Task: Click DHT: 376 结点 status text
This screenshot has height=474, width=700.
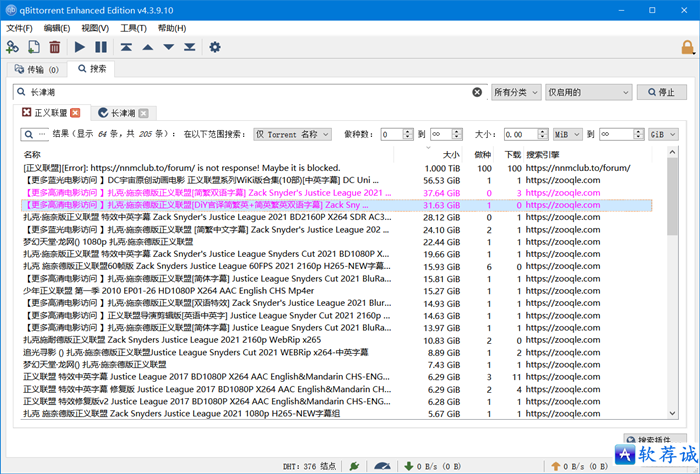Action: click(x=309, y=466)
